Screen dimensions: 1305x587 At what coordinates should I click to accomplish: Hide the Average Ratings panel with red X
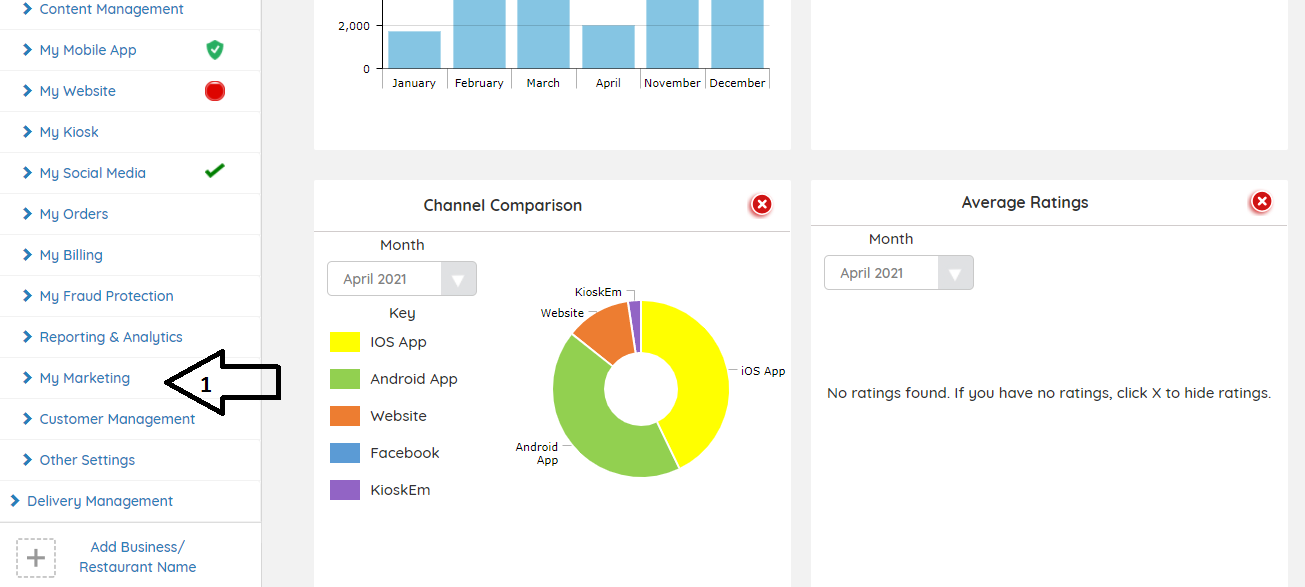click(x=1262, y=202)
